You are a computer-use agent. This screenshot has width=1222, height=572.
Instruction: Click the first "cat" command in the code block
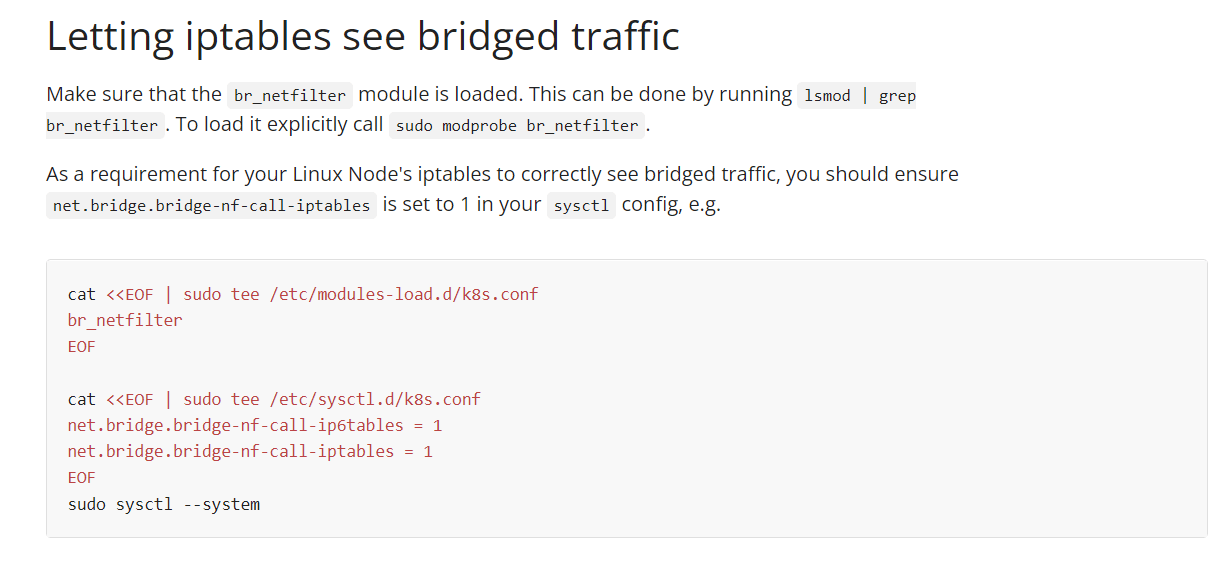pos(81,294)
